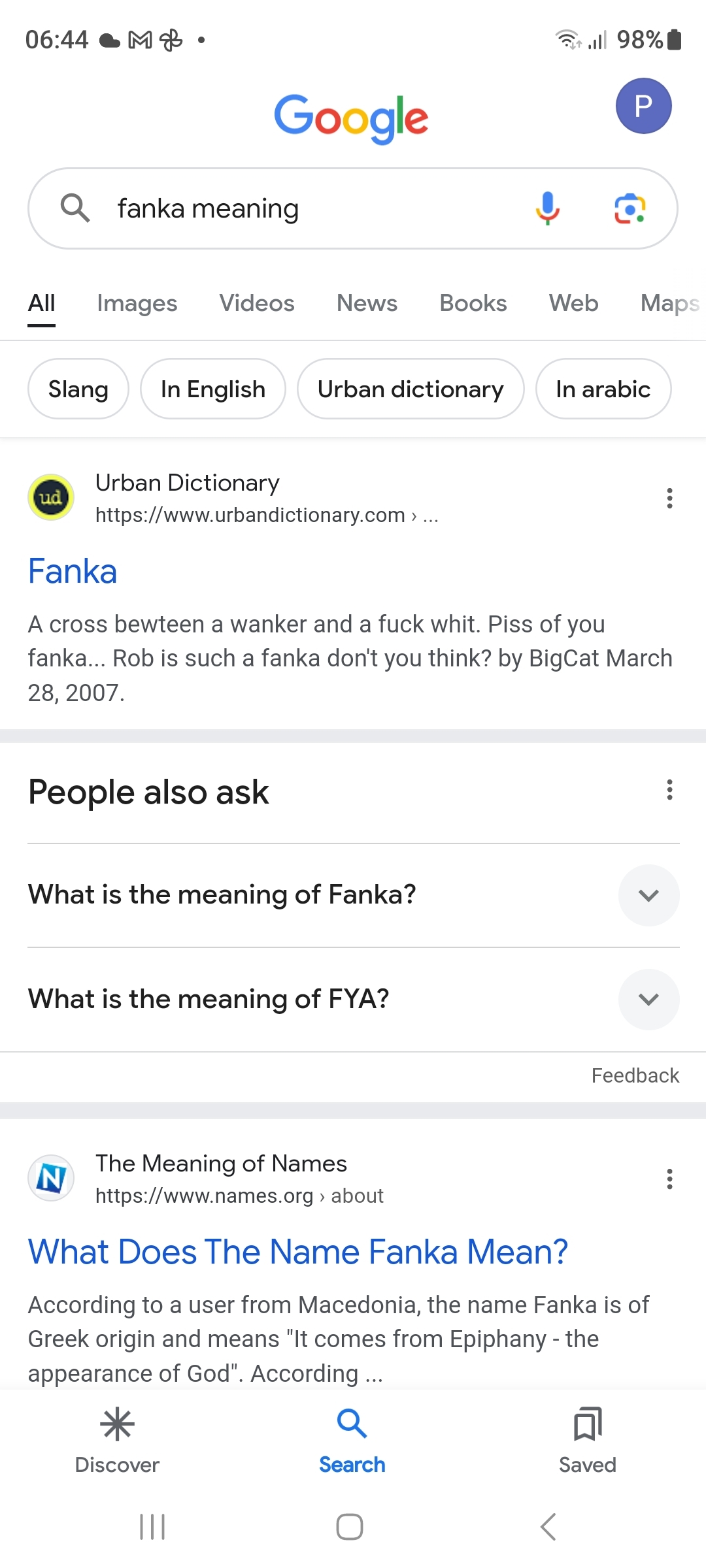This screenshot has height=1568, width=706.
Task: Tap the search field containing "fanka meaning"
Action: (314, 208)
